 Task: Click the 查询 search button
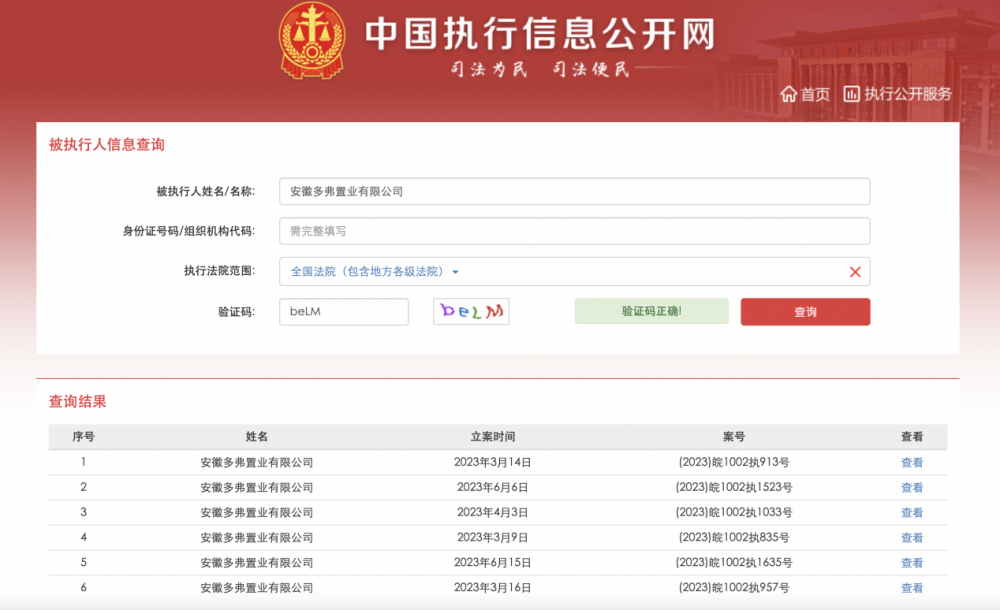pos(805,312)
